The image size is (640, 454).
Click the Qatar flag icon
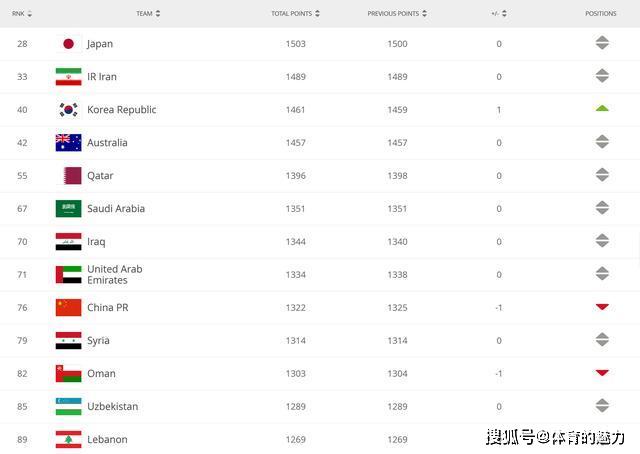click(x=68, y=176)
